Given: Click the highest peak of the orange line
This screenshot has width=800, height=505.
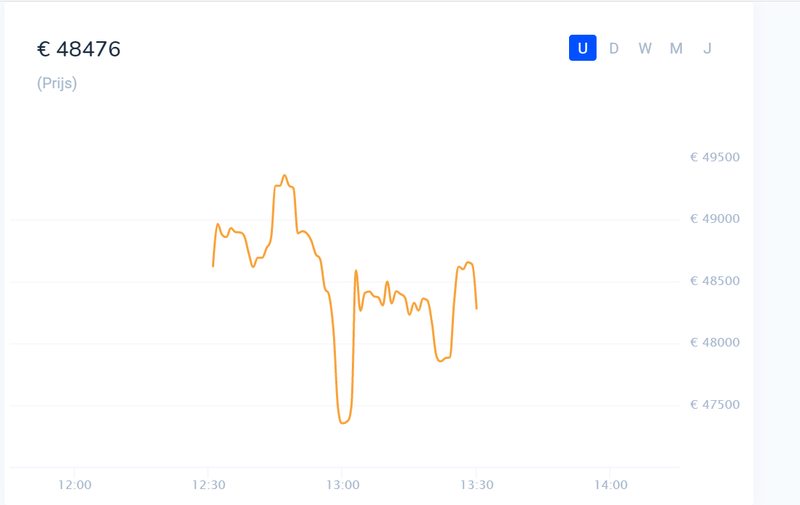Looking at the screenshot, I should 285,175.
